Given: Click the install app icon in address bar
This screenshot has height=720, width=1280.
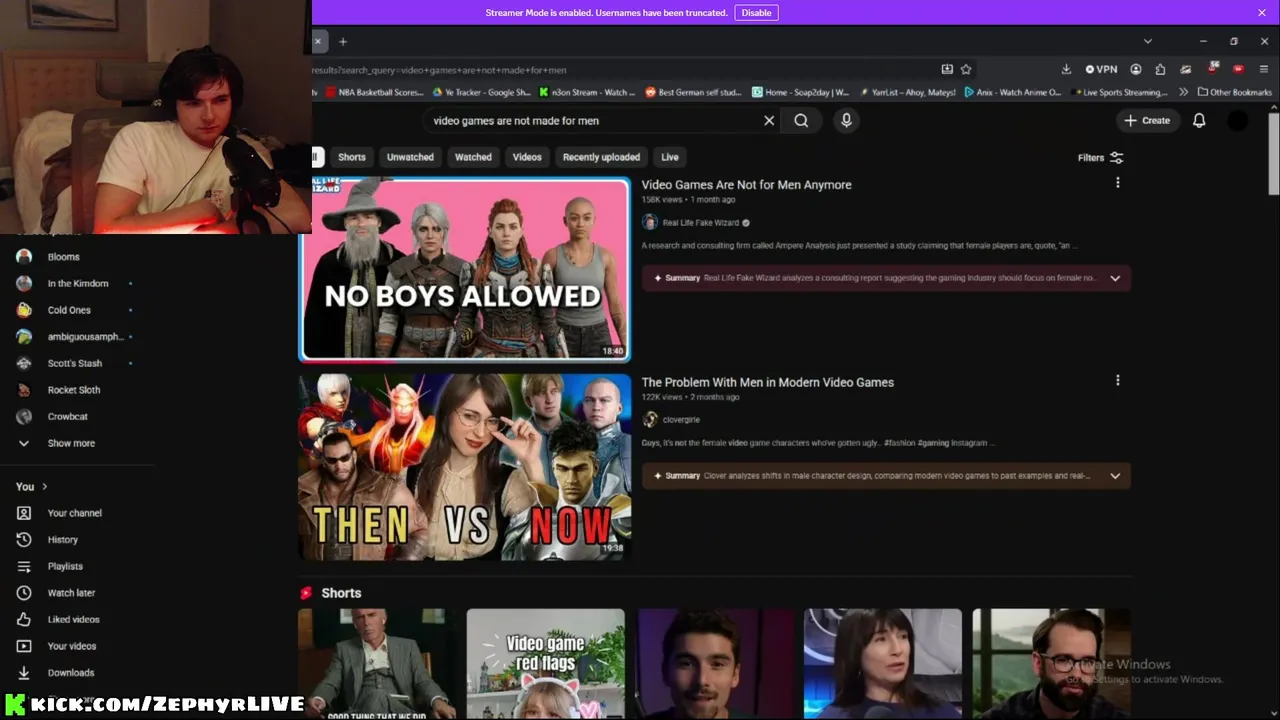Looking at the screenshot, I should pyautogui.click(x=947, y=69).
